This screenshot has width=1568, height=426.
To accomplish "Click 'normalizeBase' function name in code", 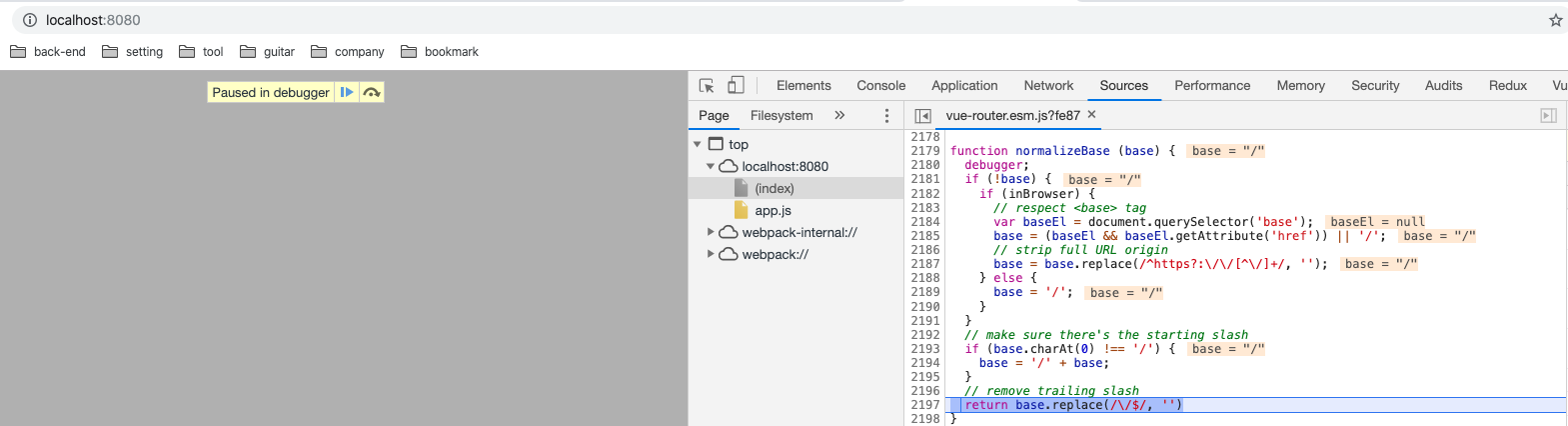I will tap(1062, 151).
